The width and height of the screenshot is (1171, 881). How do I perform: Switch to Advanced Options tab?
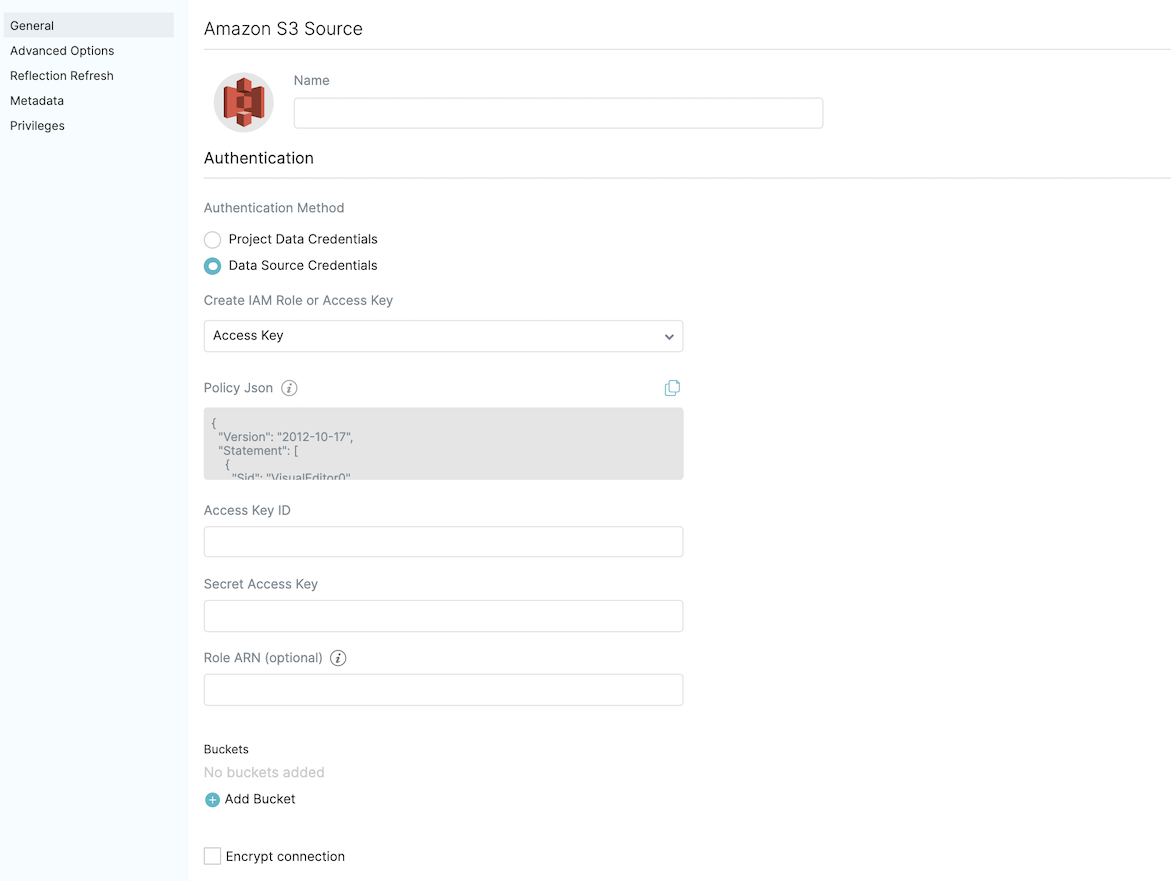coord(62,51)
